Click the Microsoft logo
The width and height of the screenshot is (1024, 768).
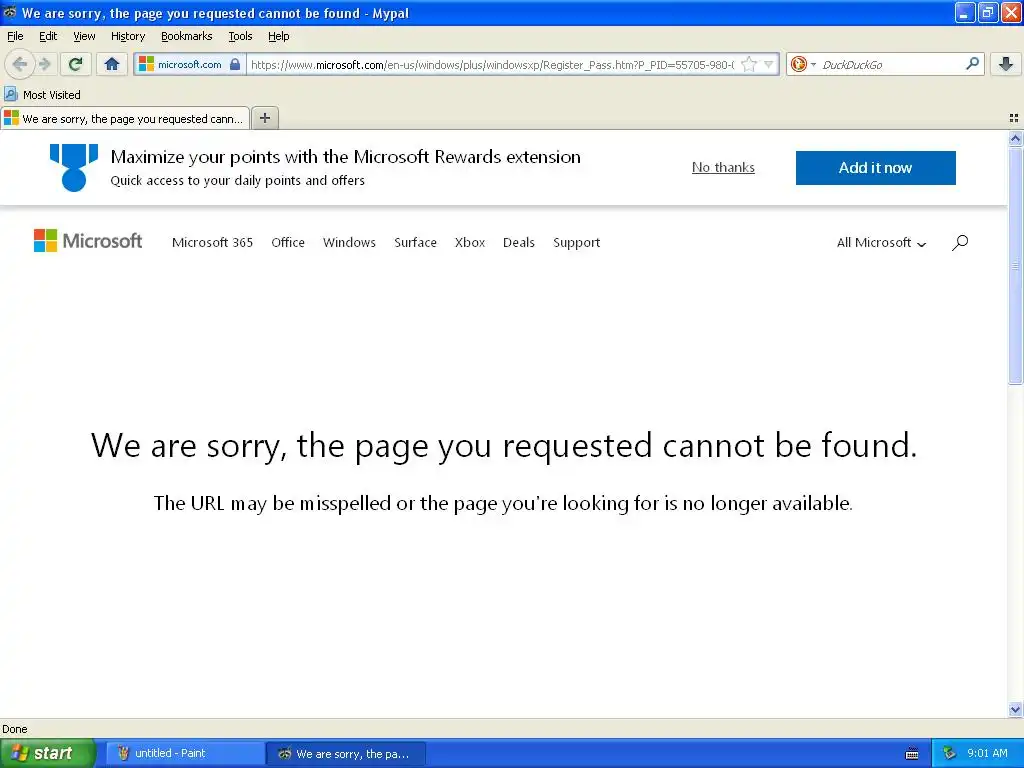tap(88, 241)
